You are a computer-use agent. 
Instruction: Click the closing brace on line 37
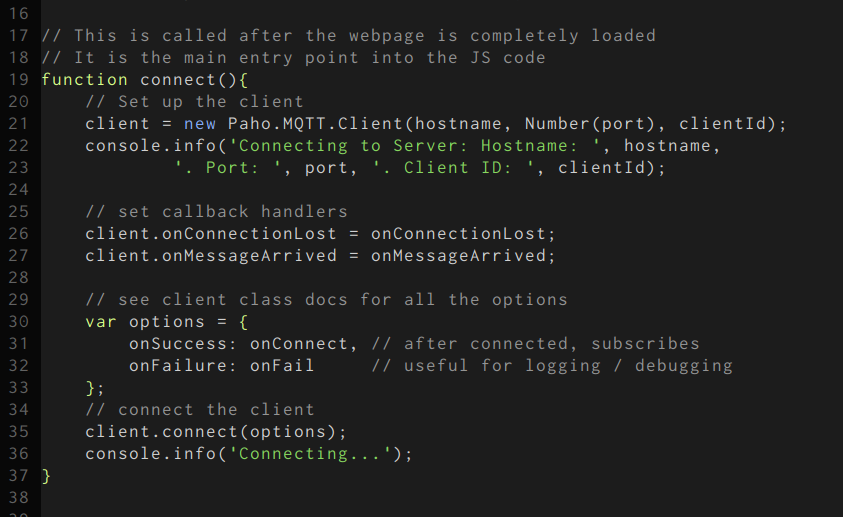click(46, 476)
